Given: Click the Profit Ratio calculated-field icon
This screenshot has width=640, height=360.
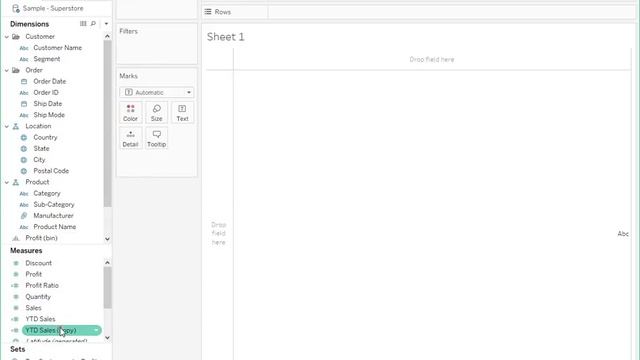Looking at the screenshot, I should click(x=15, y=286).
